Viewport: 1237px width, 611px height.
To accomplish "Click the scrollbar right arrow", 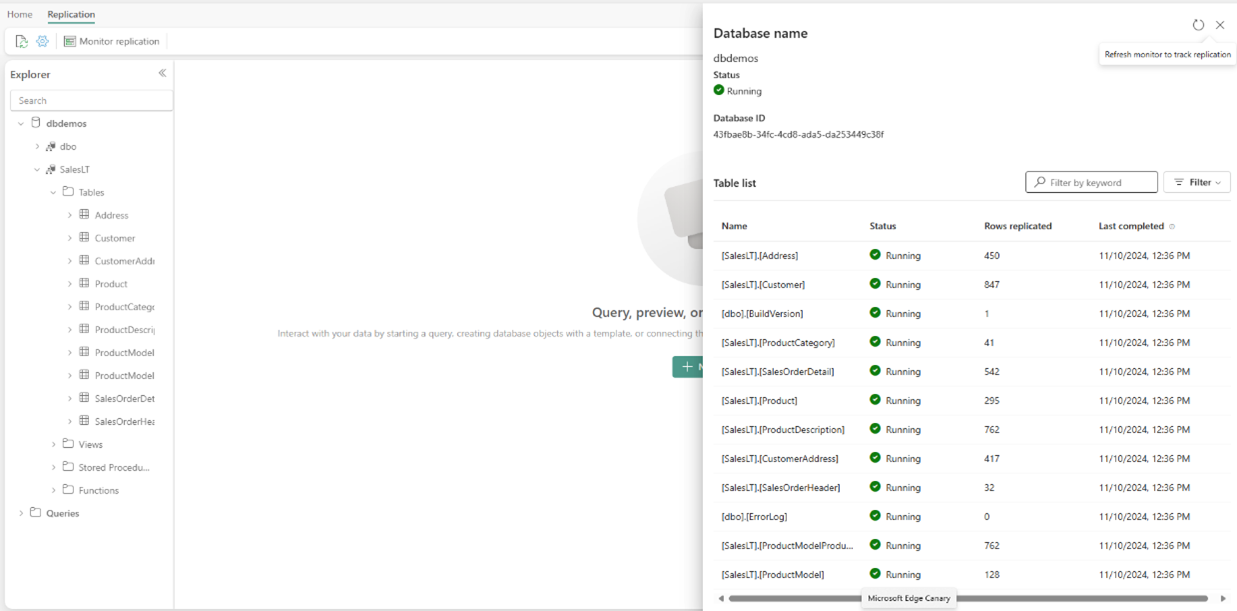I will coord(1222,598).
